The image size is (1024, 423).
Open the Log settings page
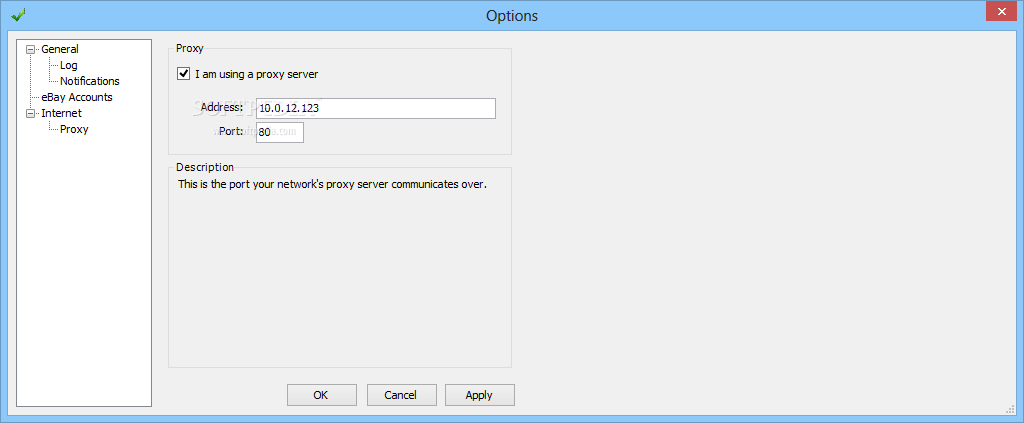coord(69,65)
